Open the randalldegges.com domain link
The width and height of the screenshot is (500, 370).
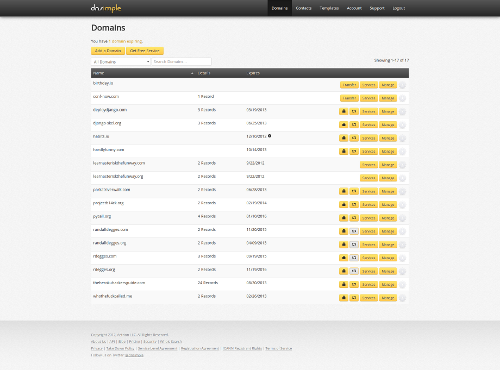coord(110,230)
